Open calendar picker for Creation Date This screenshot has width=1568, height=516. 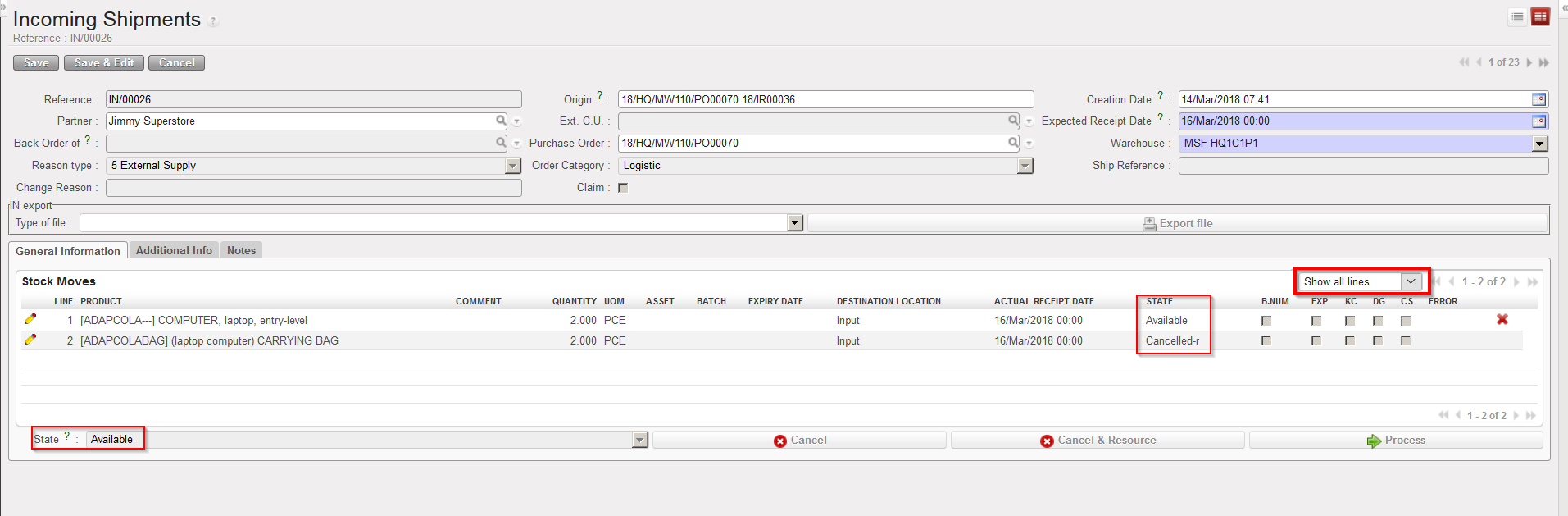[x=1538, y=99]
